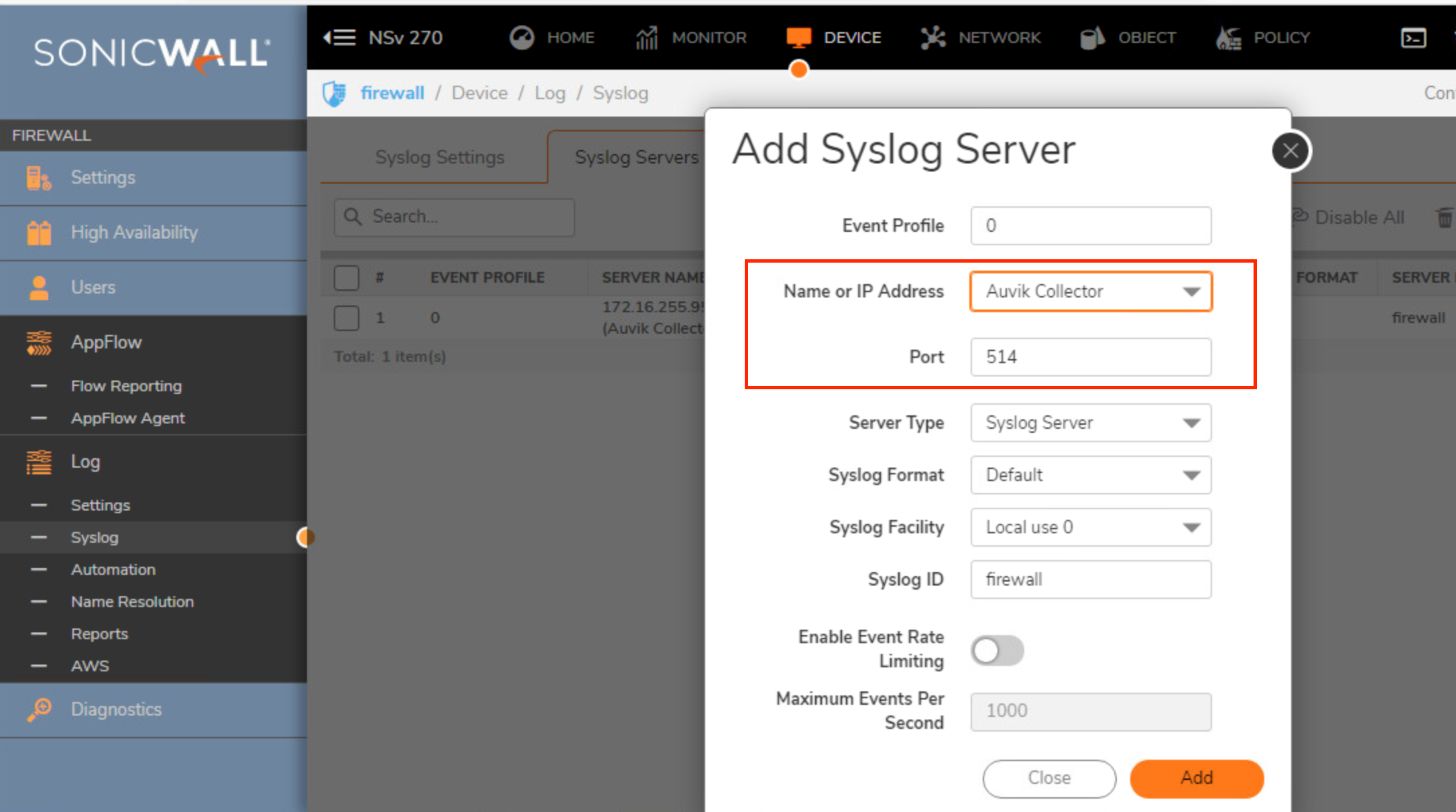Tick the select-all checkbox in the table header
This screenshot has width=1456, height=812.
pyautogui.click(x=347, y=277)
